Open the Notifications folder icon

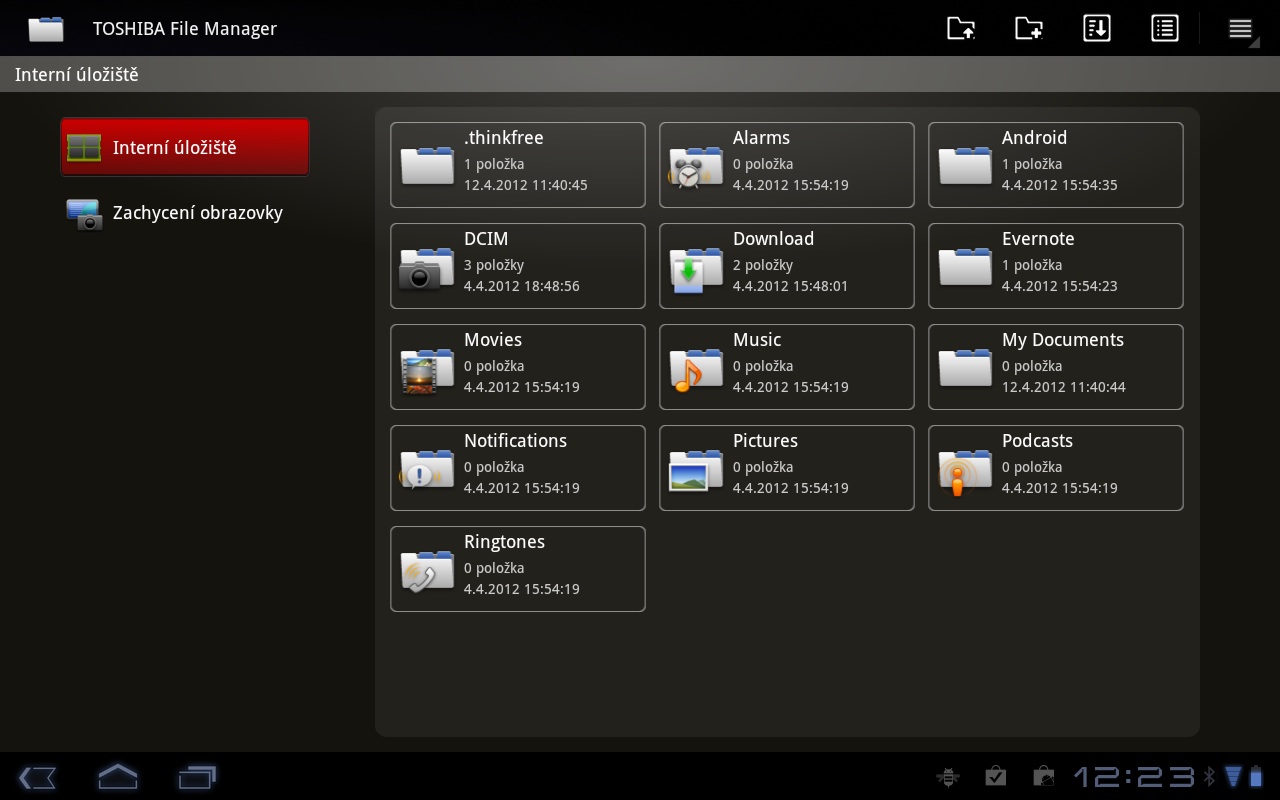[x=426, y=469]
